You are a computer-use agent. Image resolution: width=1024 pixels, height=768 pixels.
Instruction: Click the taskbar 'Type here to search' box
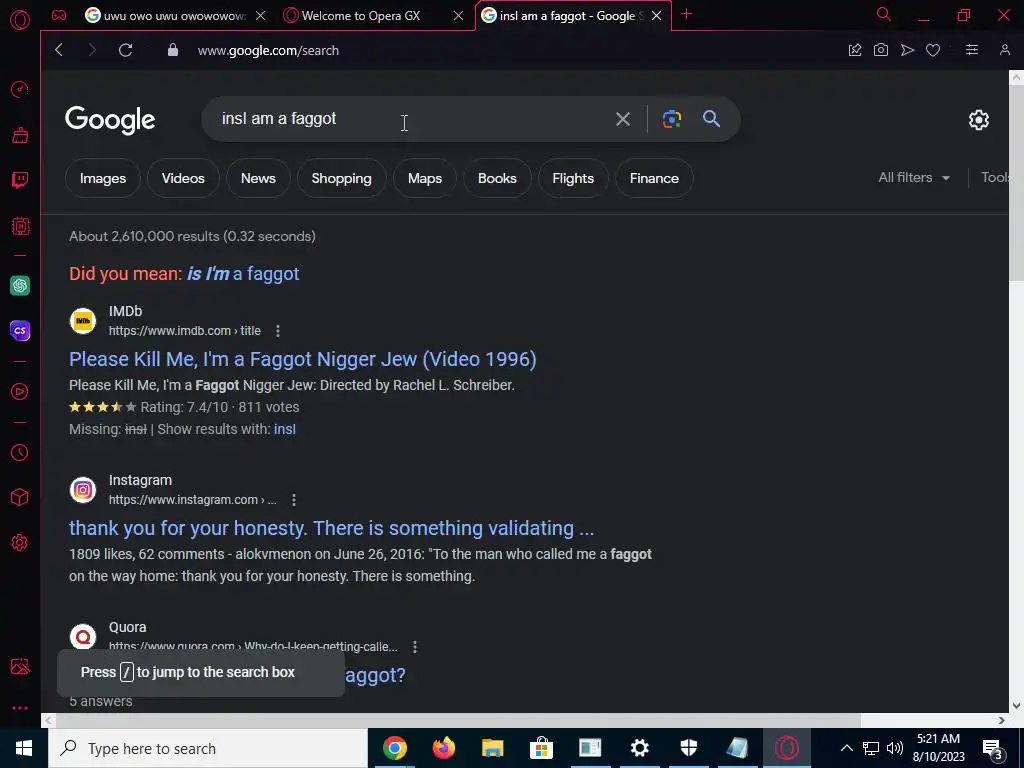click(208, 748)
